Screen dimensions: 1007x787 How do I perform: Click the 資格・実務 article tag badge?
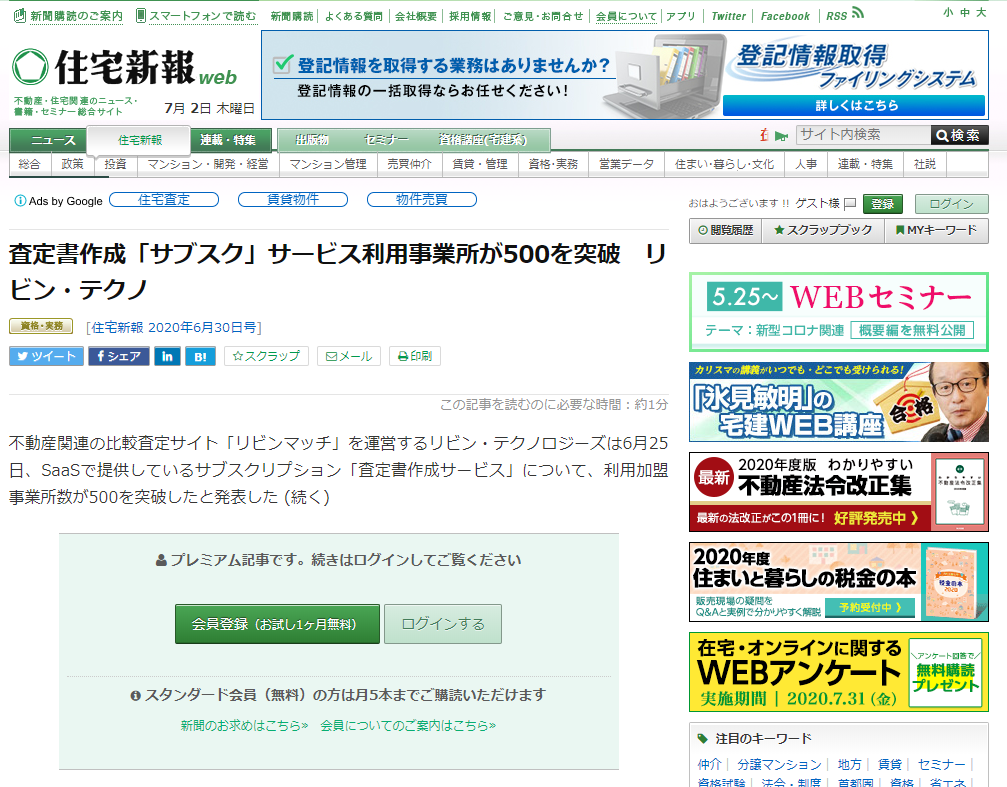41,326
